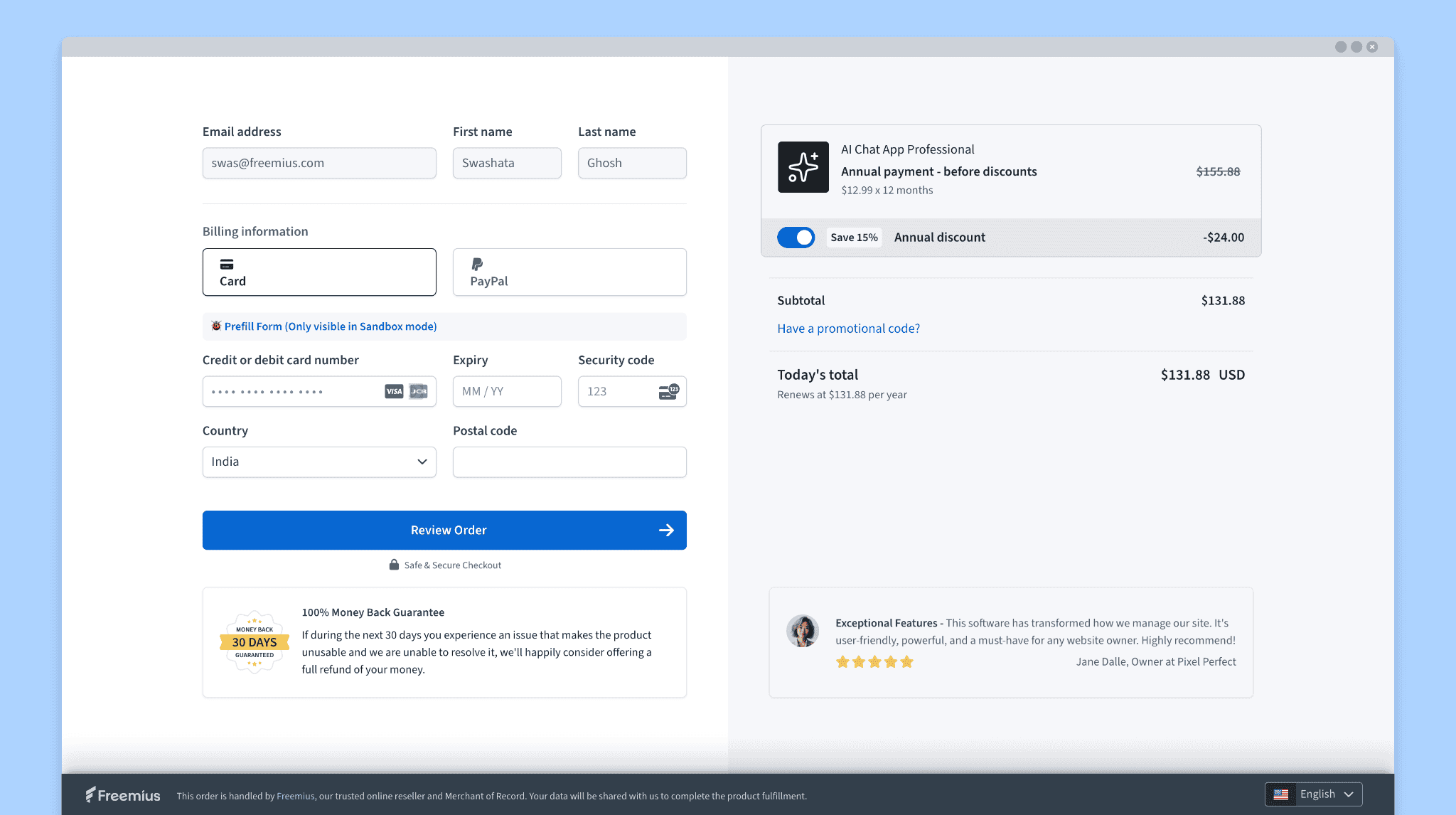
Task: Click the 30 Days money back badge
Action: tap(255, 642)
